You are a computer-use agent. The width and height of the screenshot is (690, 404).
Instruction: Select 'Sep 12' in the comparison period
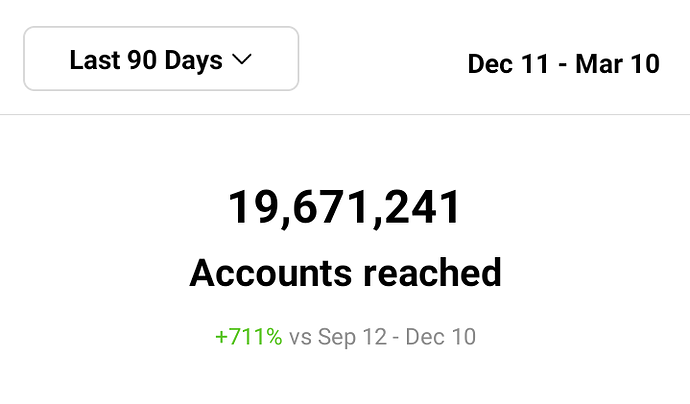(352, 337)
